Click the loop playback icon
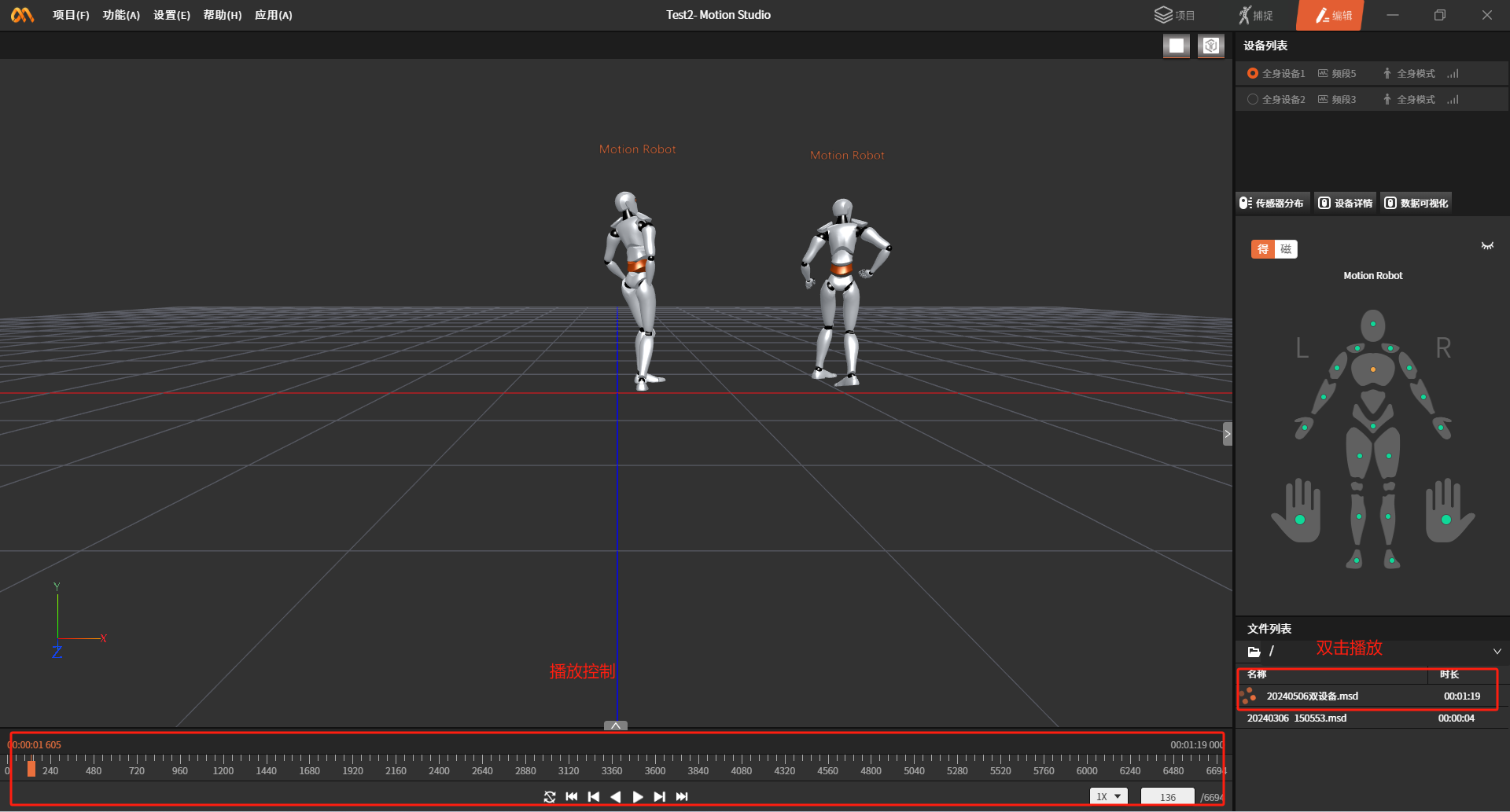The width and height of the screenshot is (1510, 812). (x=550, y=797)
